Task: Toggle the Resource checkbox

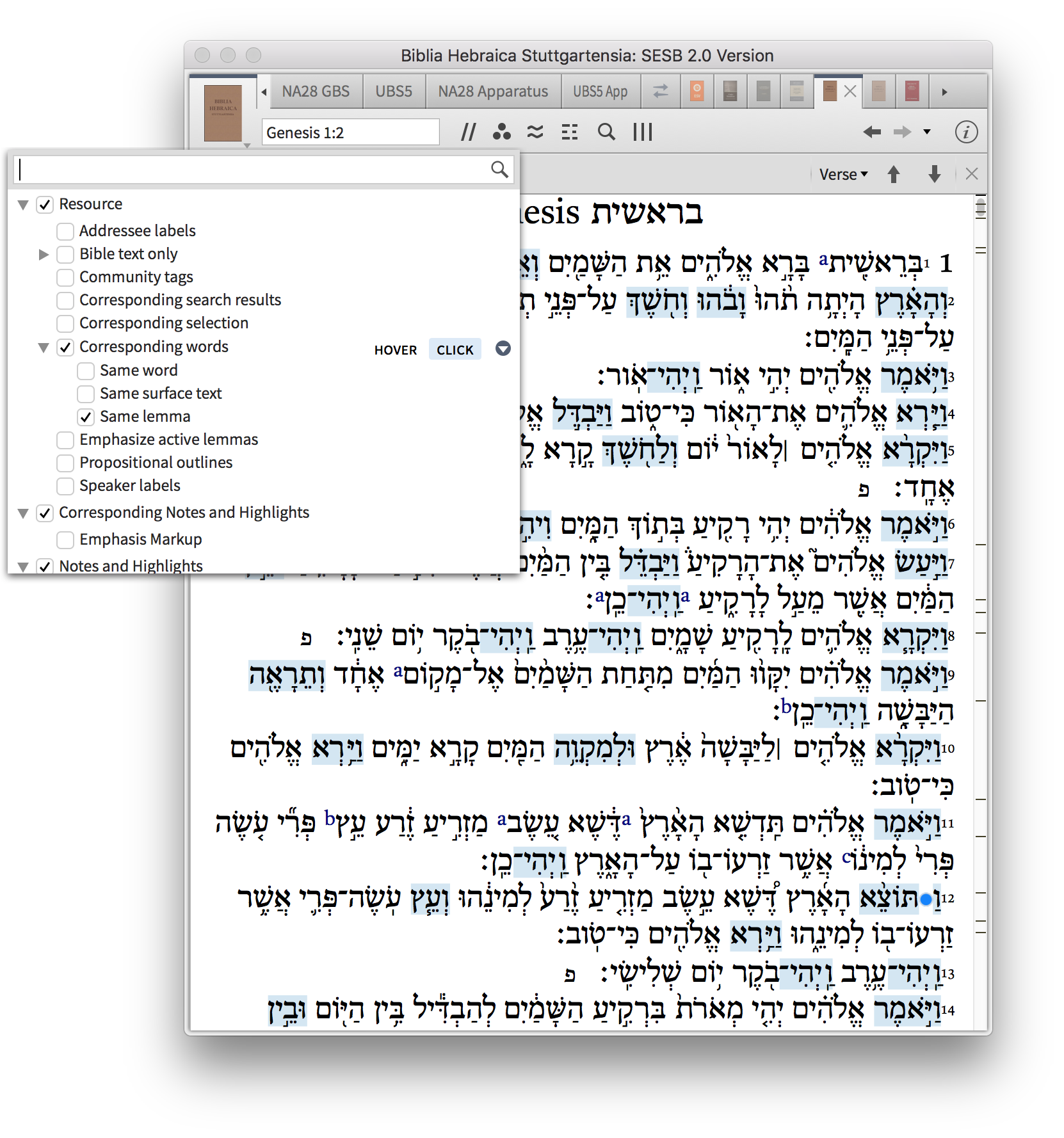Action: 44,205
